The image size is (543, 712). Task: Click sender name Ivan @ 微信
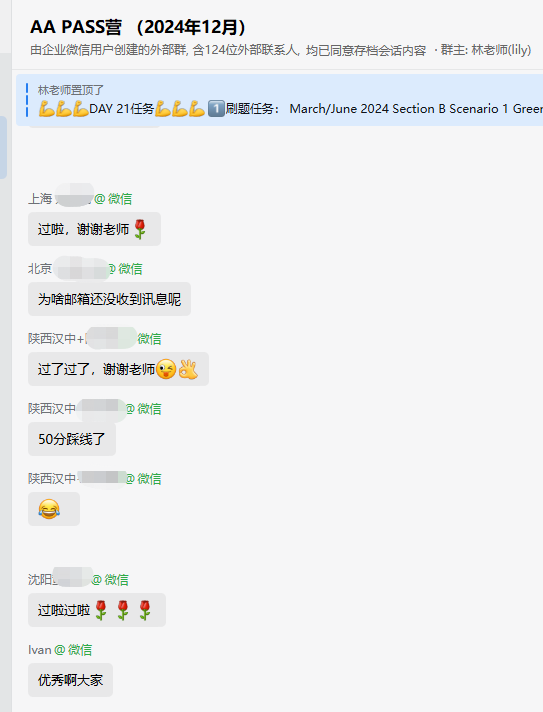(60, 650)
